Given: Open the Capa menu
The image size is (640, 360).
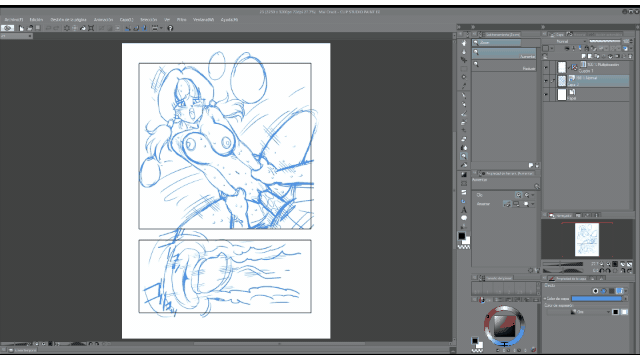Looking at the screenshot, I should pyautogui.click(x=127, y=20).
